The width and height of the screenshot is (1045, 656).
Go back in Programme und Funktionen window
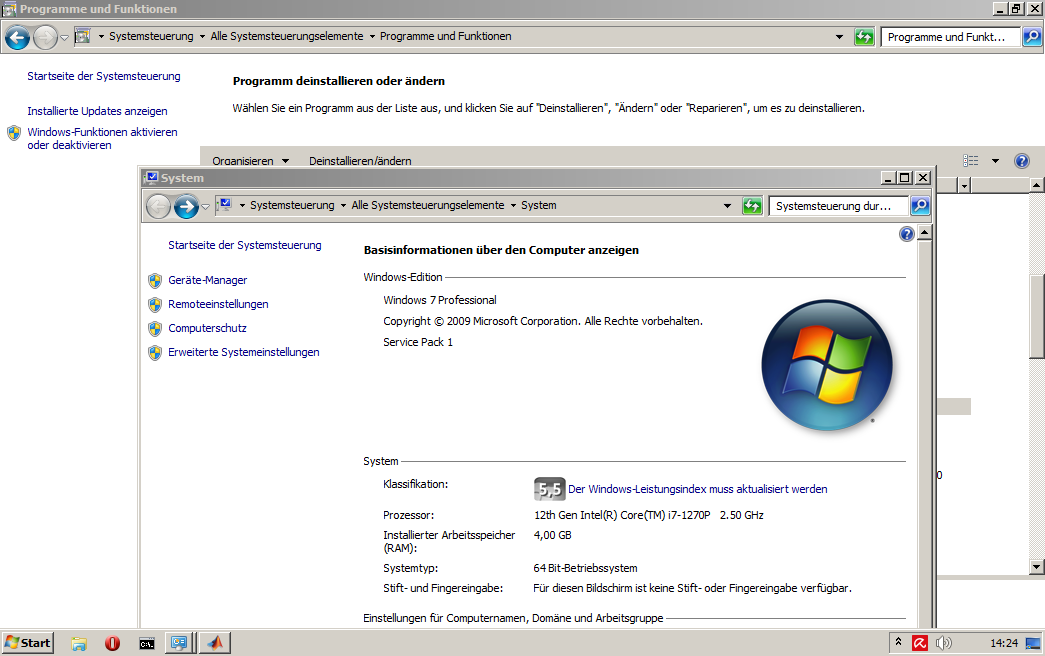pos(17,37)
